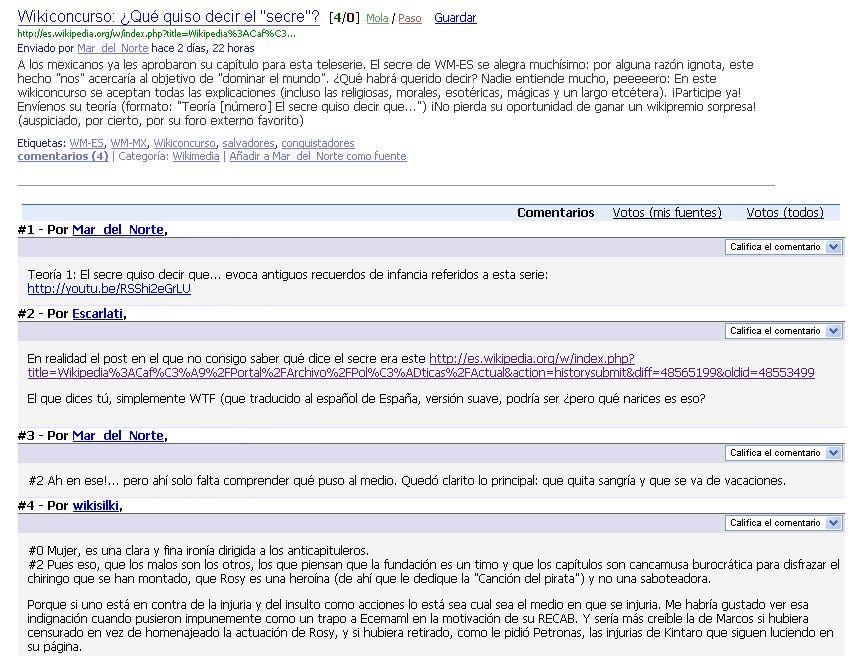Open submitter Mar_del_Norte profile link under the title
The image size is (861, 656).
click(113, 48)
